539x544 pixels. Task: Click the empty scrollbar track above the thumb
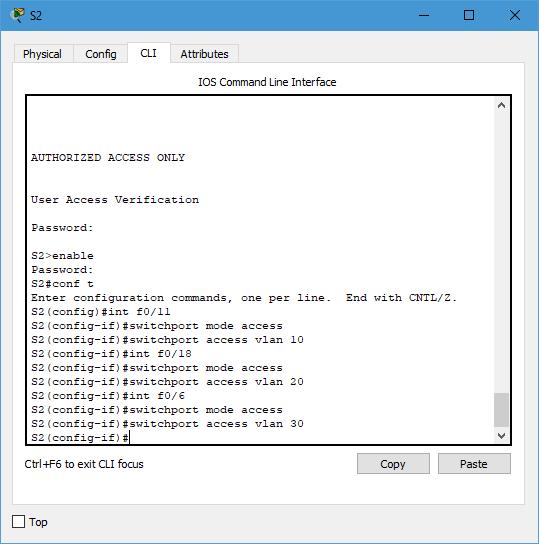501,252
